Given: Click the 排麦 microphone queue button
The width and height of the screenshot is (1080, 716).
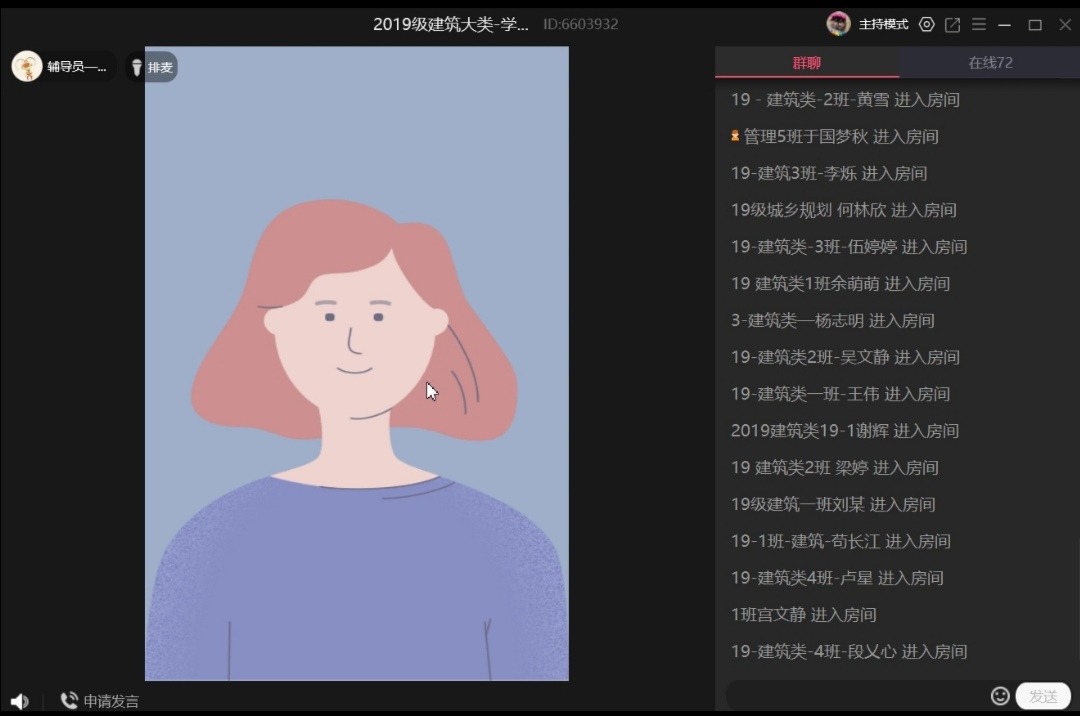Looking at the screenshot, I should (152, 67).
